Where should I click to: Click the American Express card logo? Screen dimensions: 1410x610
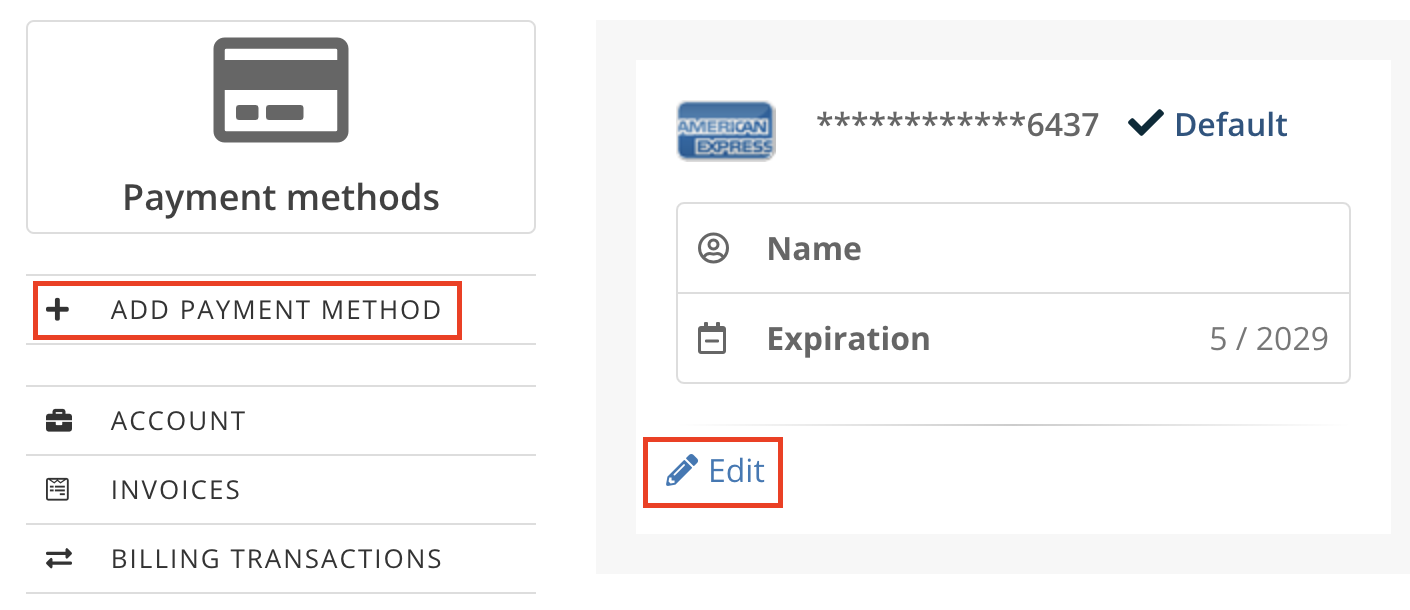(726, 130)
